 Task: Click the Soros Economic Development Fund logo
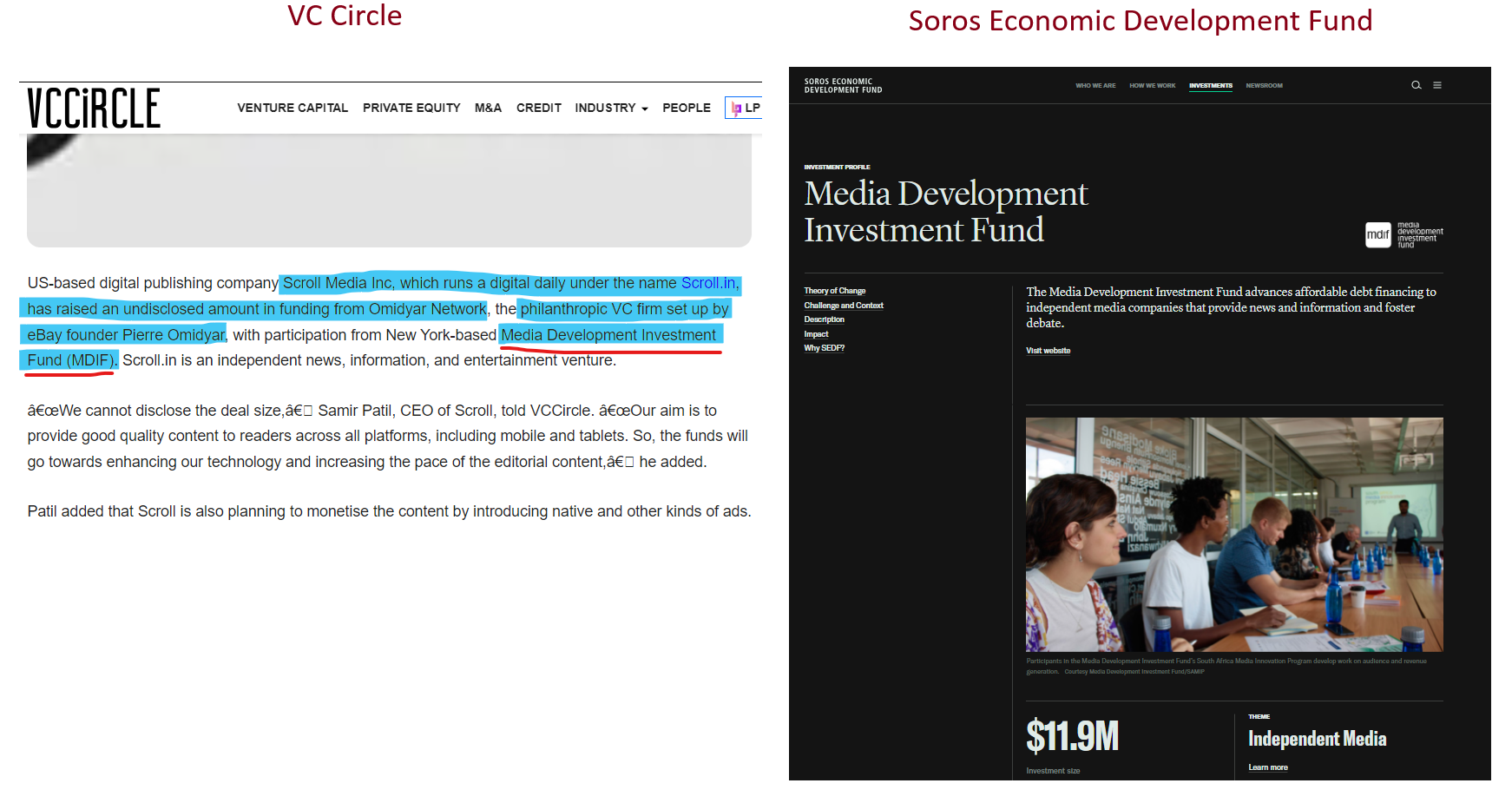click(x=843, y=86)
